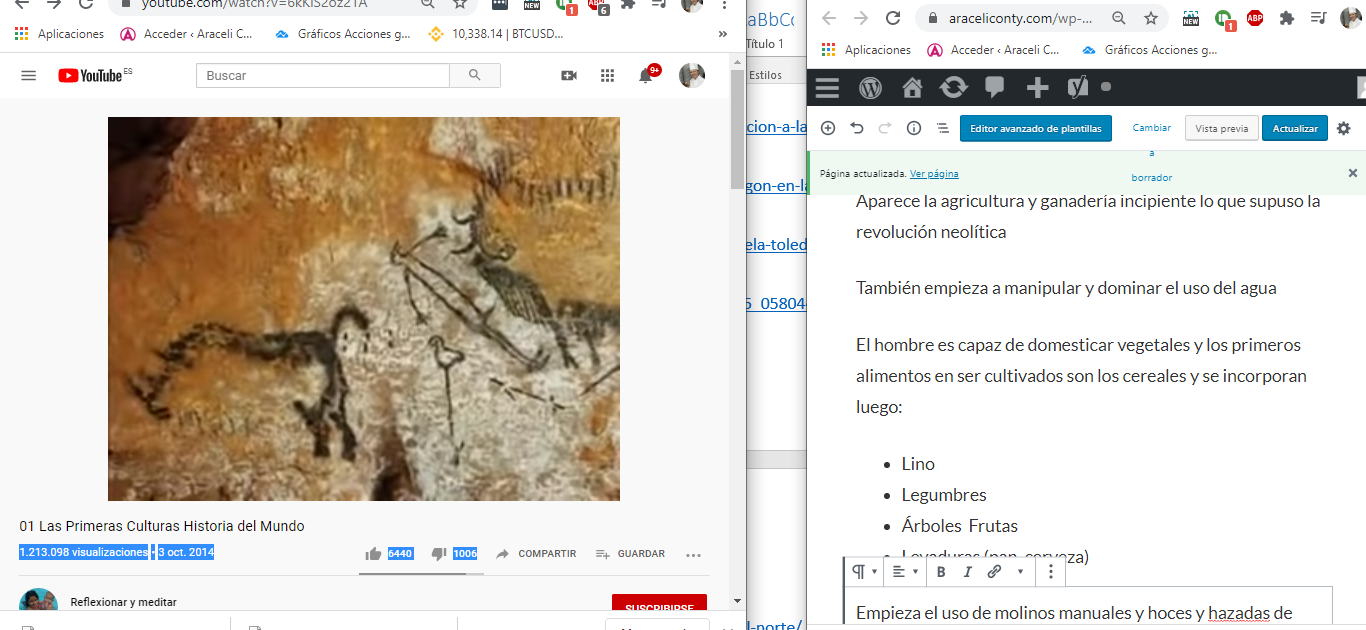Open media controls icon in right window
Image resolution: width=1366 pixels, height=630 pixels.
(x=1318, y=18)
